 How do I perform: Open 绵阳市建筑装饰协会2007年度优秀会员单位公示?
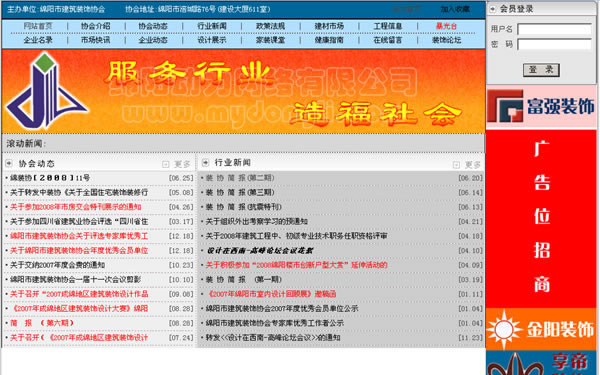coord(282,309)
